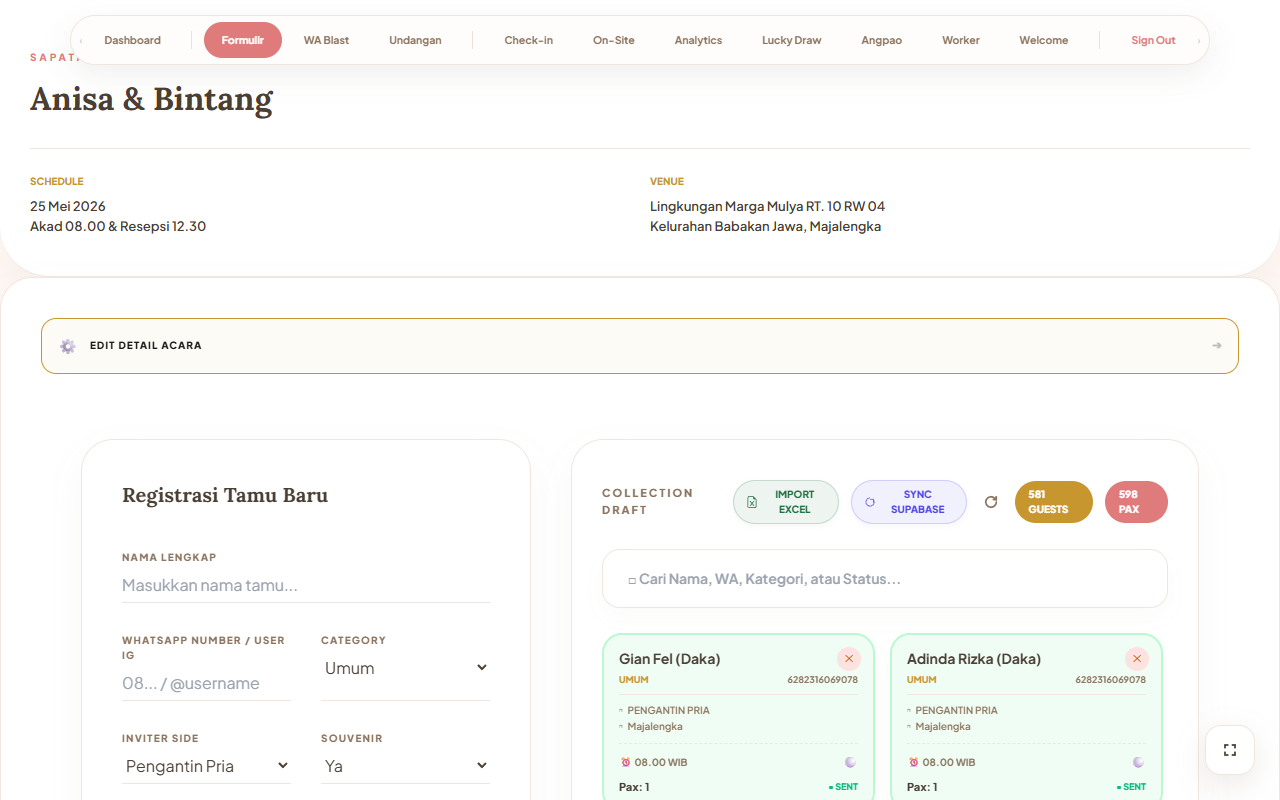This screenshot has height=800, width=1280.
Task: Click the date 25 Mei 2026
Action: coord(68,206)
